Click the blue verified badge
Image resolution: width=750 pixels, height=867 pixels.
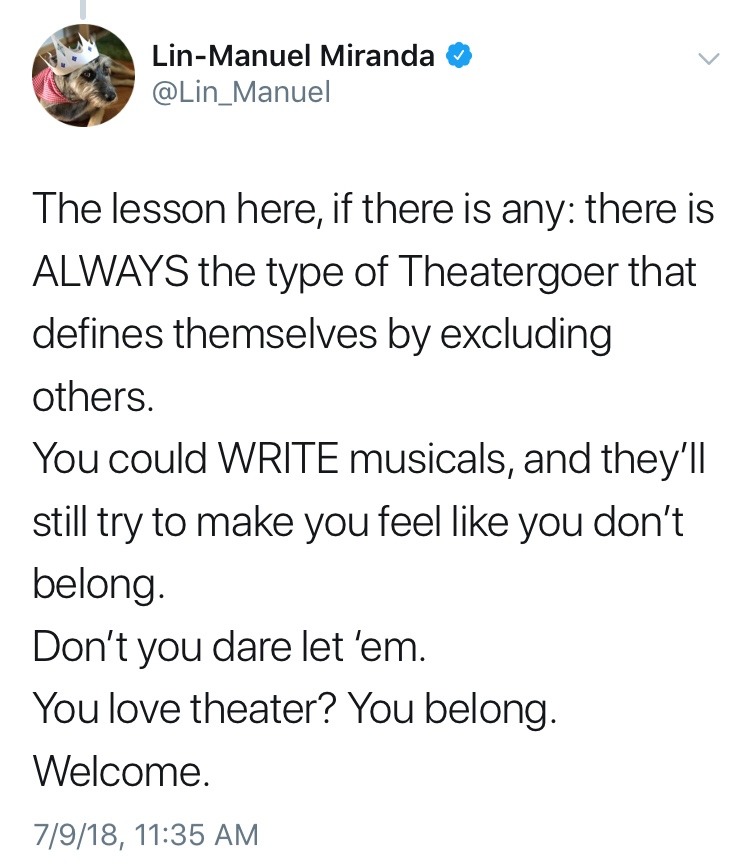coord(457,57)
